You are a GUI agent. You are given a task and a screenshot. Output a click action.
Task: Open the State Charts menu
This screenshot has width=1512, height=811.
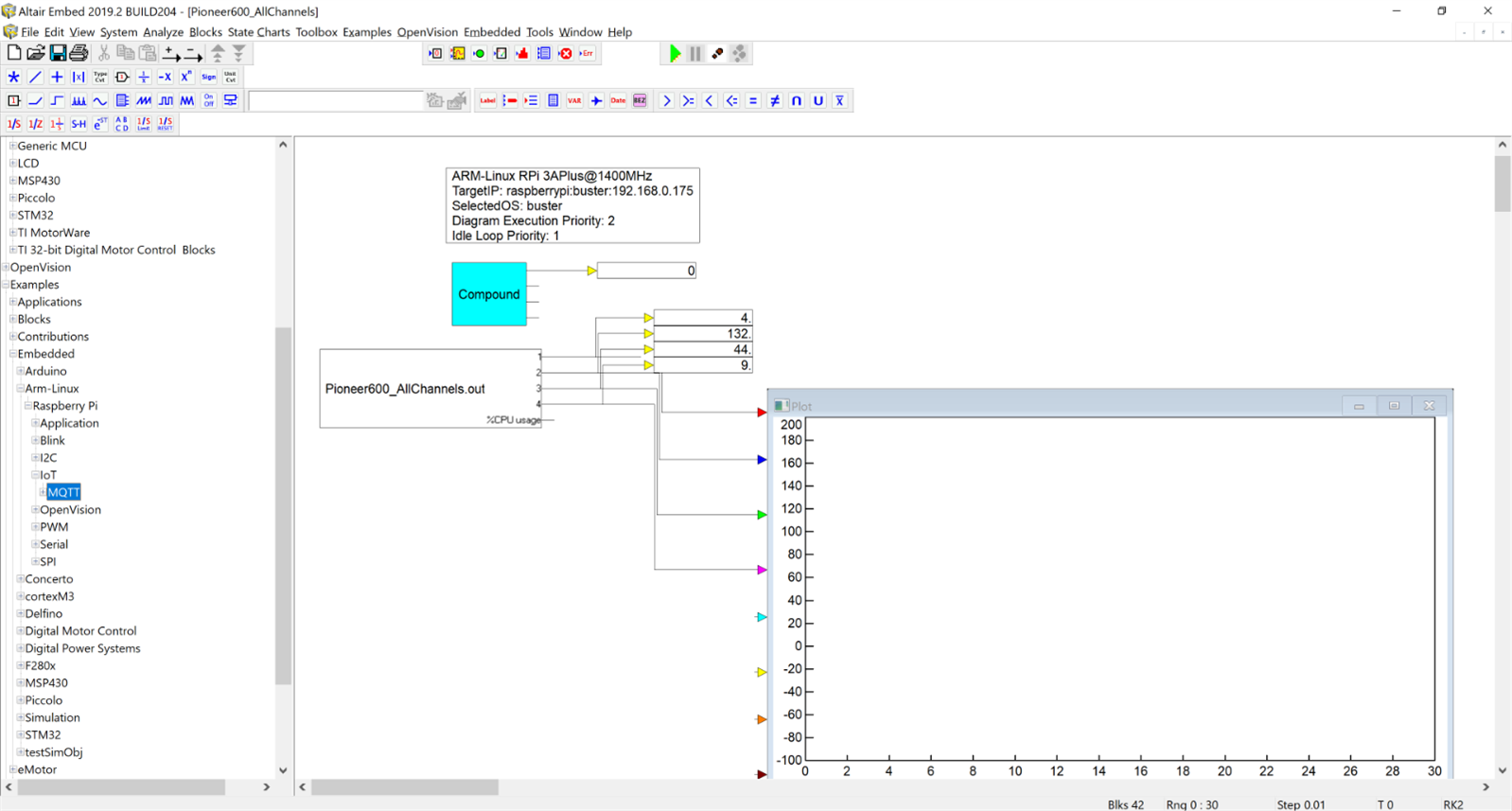(x=258, y=32)
